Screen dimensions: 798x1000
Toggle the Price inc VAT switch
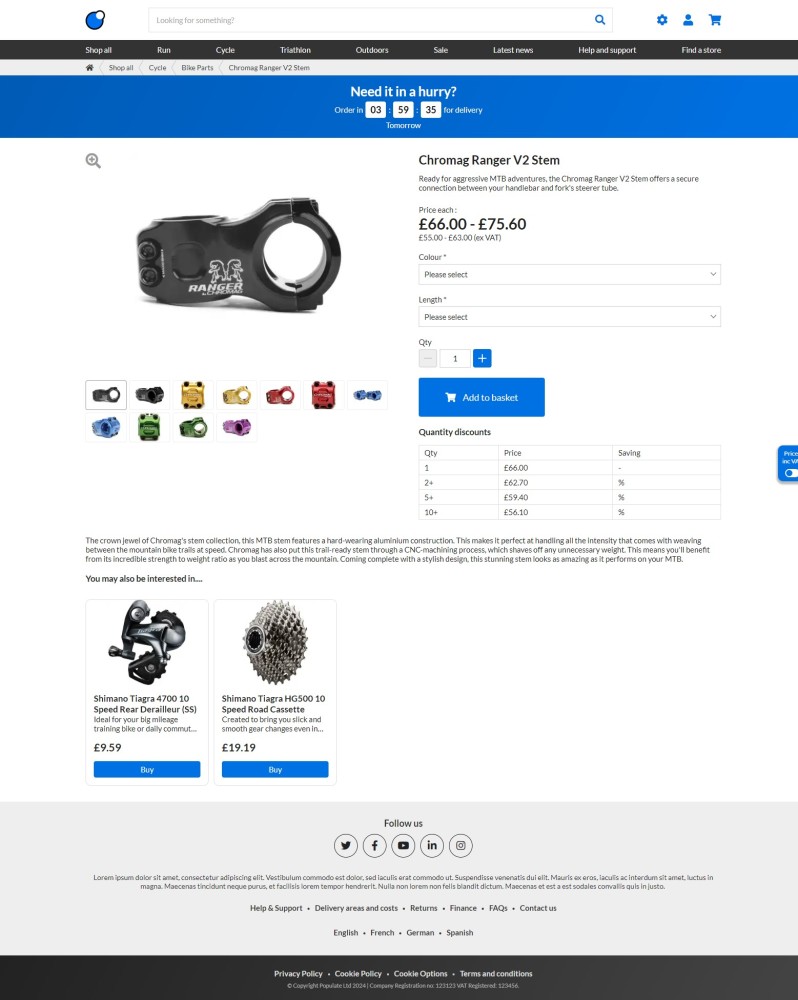[x=791, y=473]
